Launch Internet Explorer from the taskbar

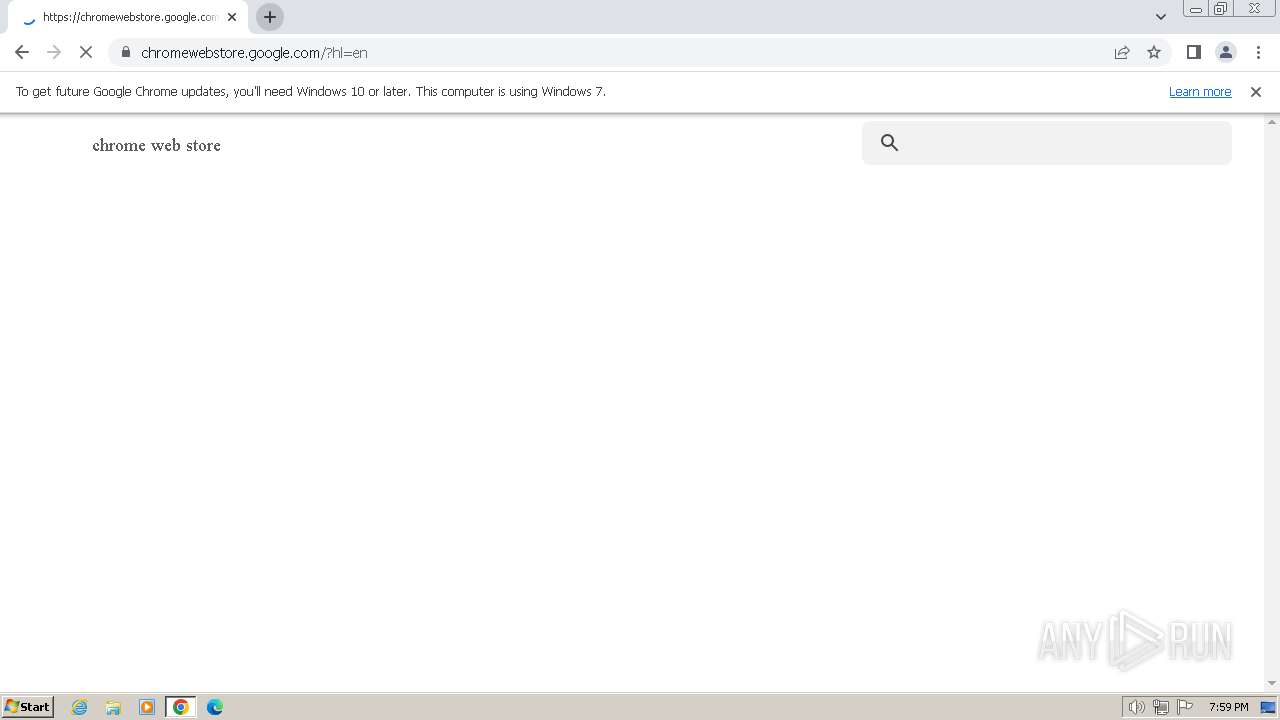coord(80,707)
